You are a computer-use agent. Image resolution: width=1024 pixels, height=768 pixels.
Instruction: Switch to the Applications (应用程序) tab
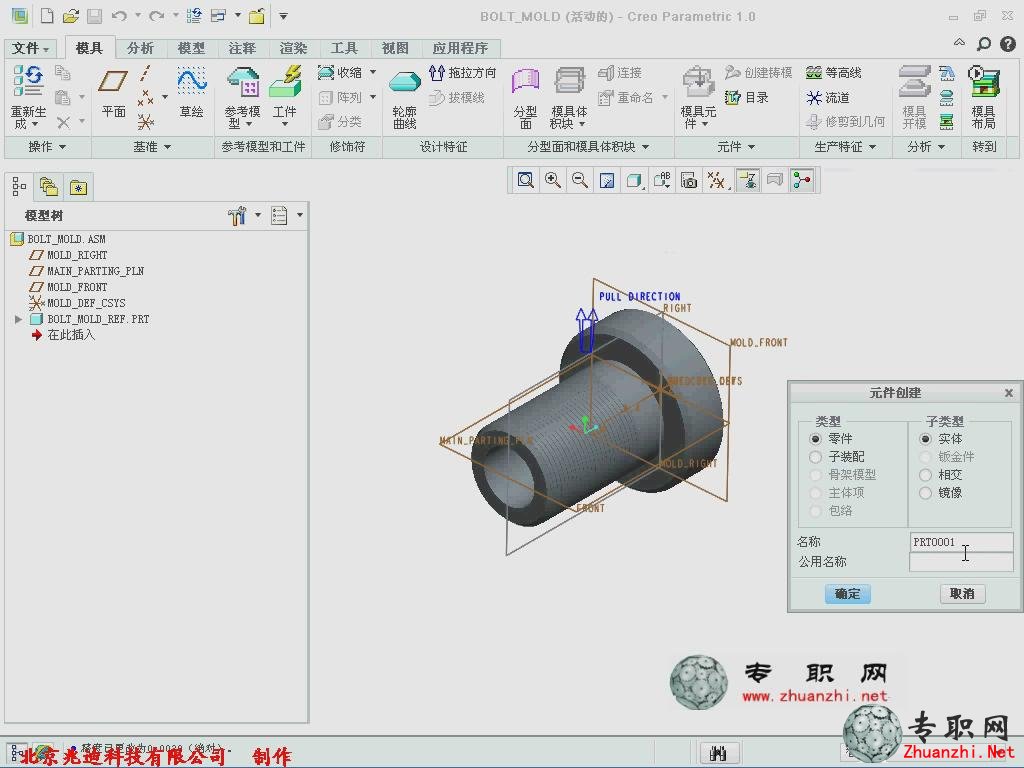point(460,48)
